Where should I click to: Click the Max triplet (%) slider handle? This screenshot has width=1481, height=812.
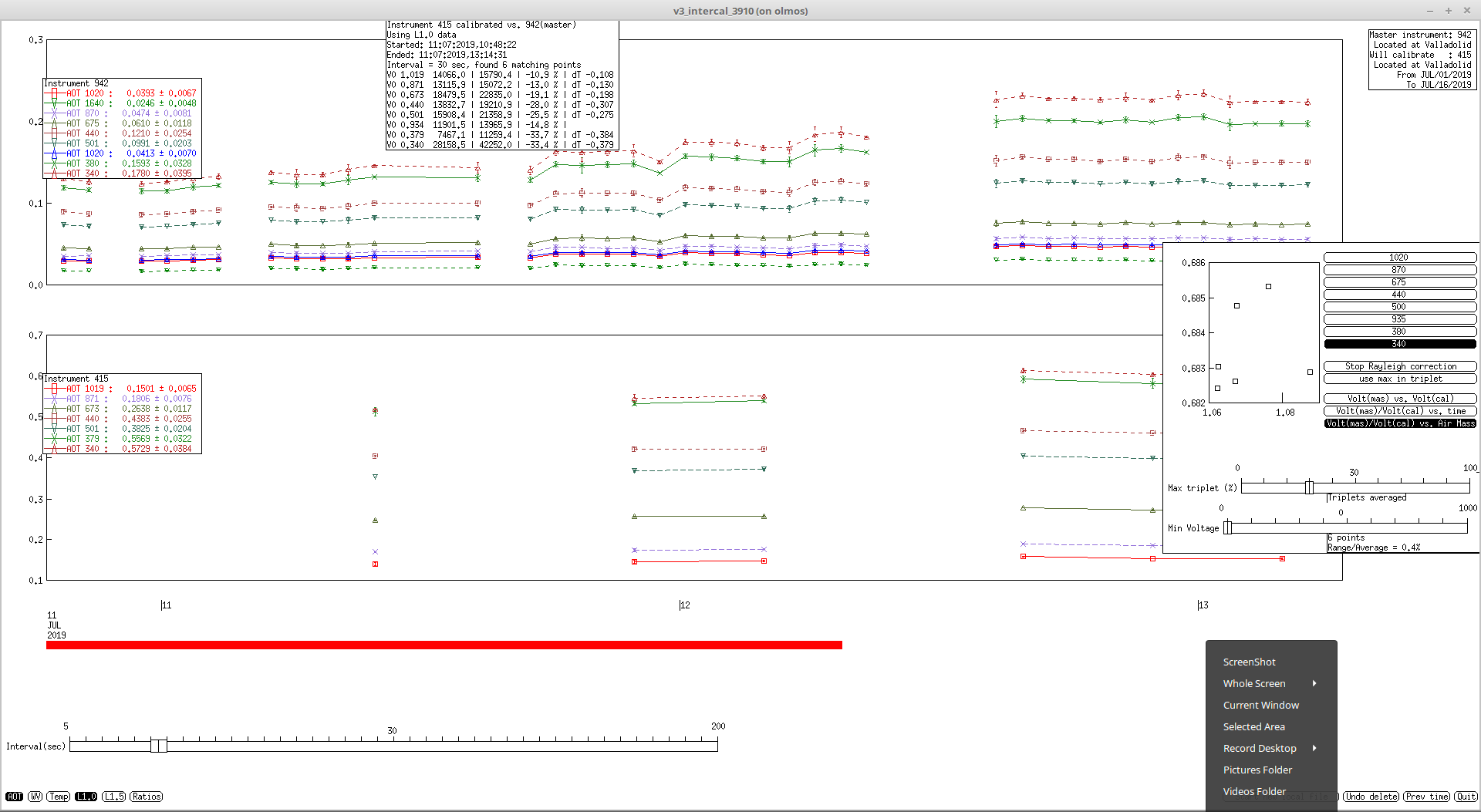point(1309,487)
